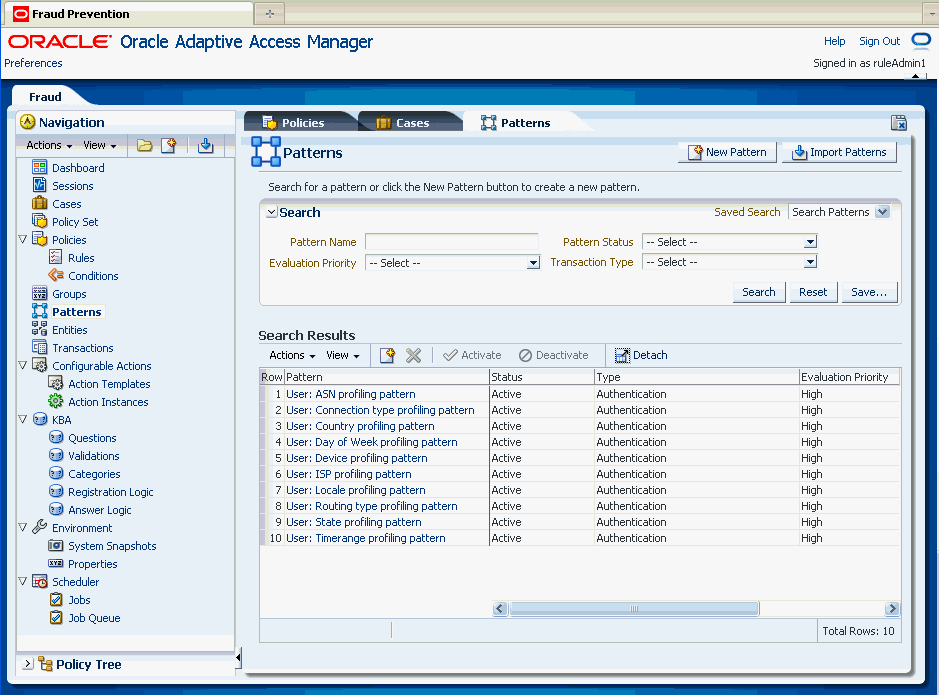
Task: Click the Entities icon in navigation
Action: pos(40,329)
